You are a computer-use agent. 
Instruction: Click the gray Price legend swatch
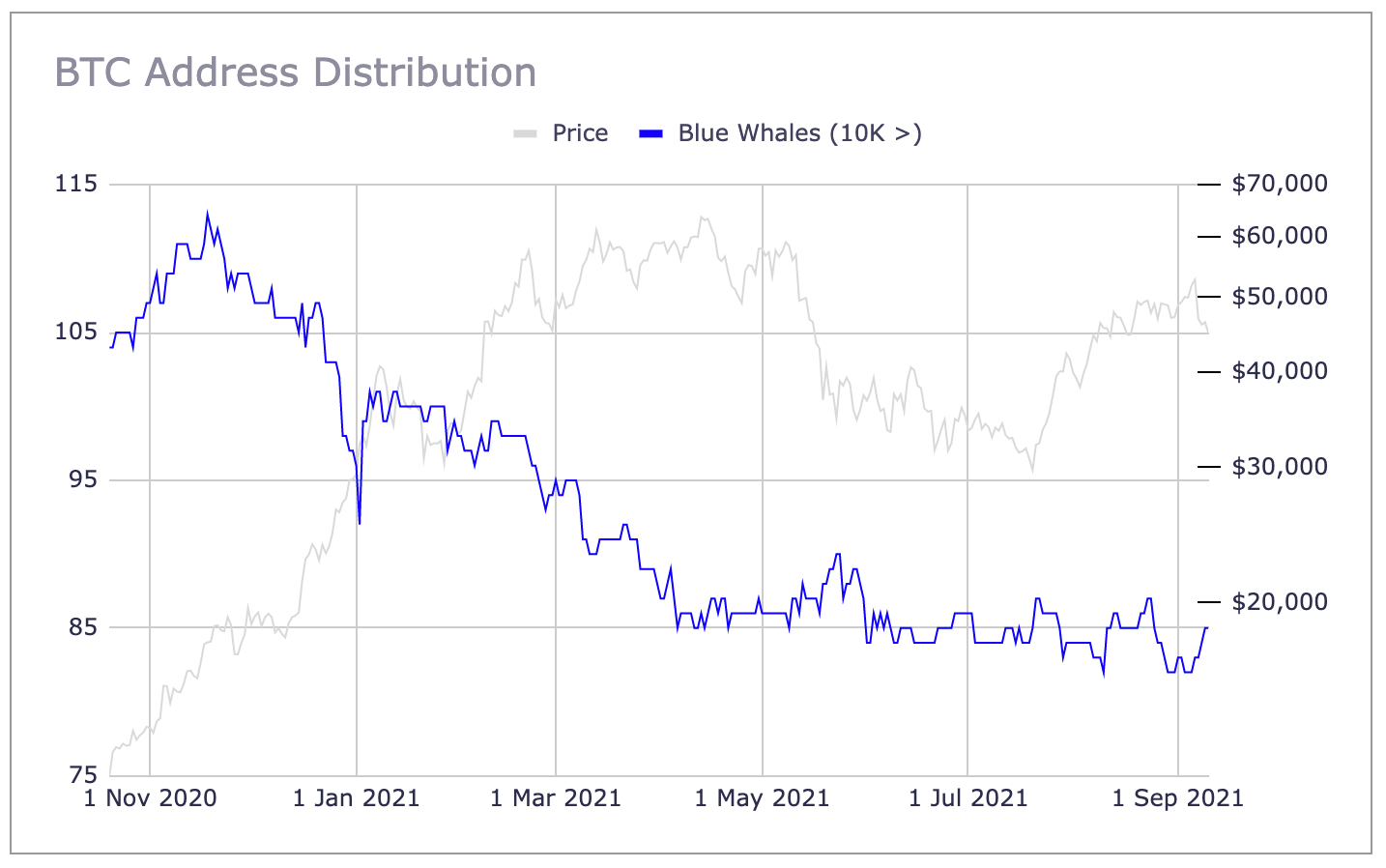click(x=525, y=133)
